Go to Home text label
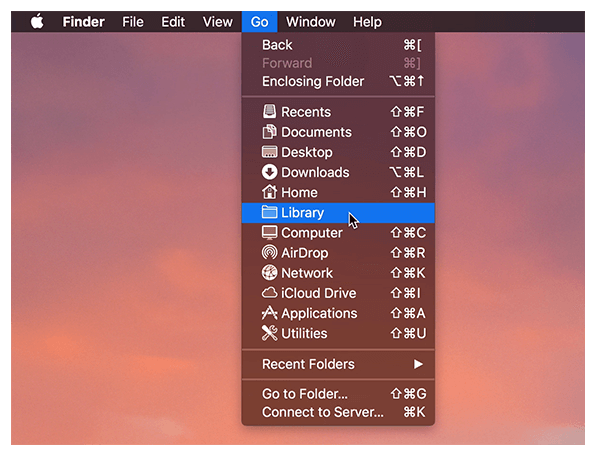Image resolution: width=596 pixels, height=455 pixels. (x=299, y=192)
